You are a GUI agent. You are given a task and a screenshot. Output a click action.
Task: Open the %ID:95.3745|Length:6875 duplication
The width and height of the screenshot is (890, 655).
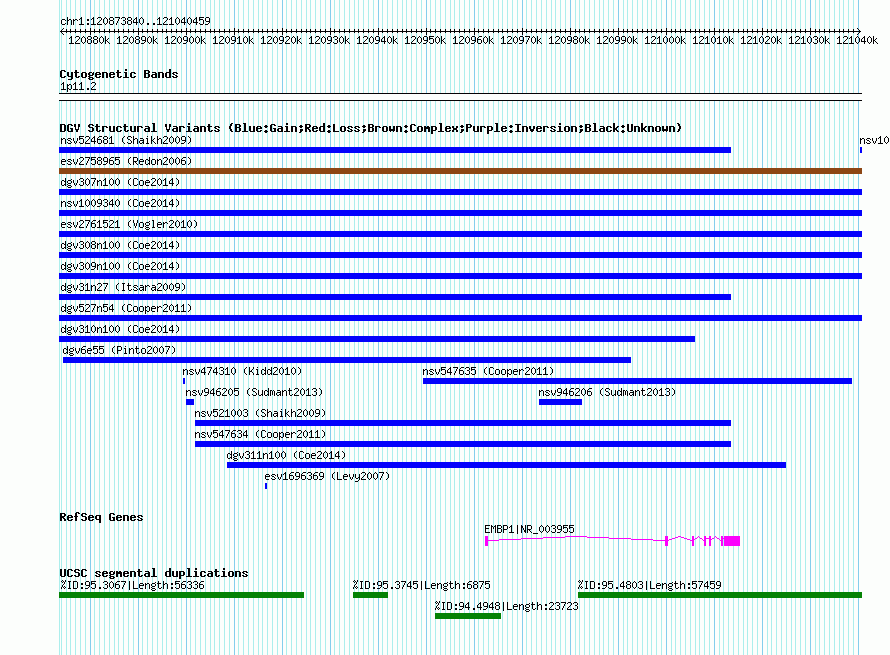click(421, 585)
